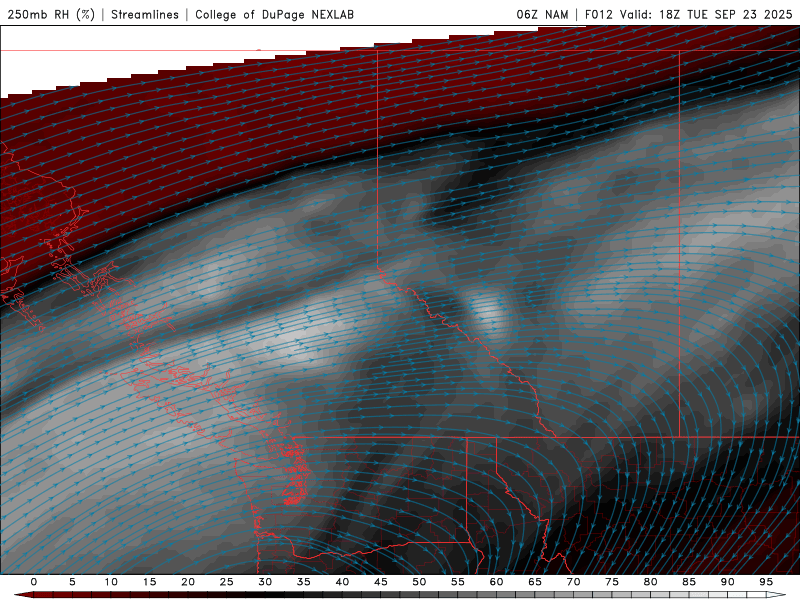The height and width of the screenshot is (600, 800).
Task: Click the colorbar label '50'
Action: [419, 582]
